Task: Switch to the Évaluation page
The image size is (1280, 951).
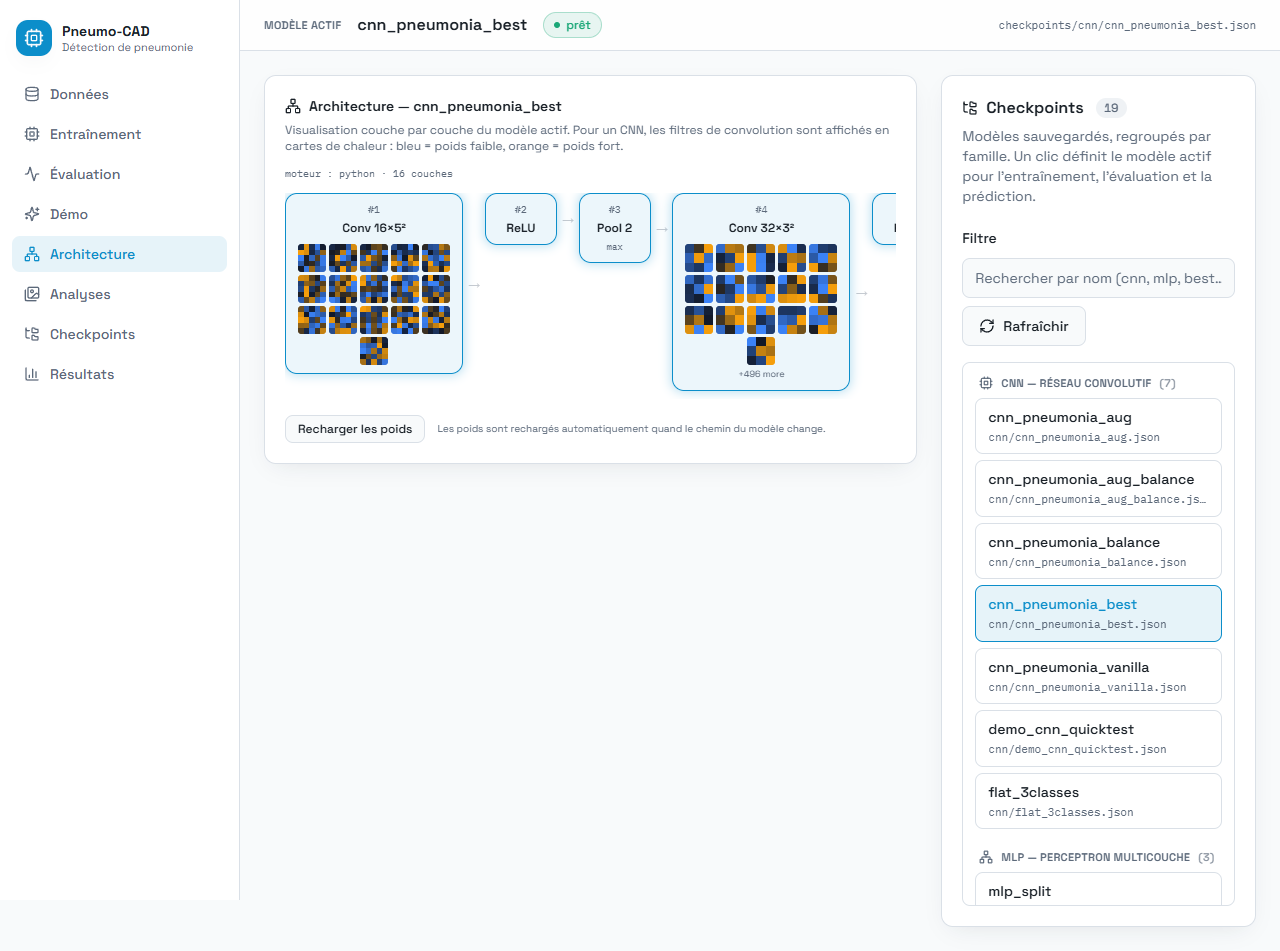Action: (119, 174)
